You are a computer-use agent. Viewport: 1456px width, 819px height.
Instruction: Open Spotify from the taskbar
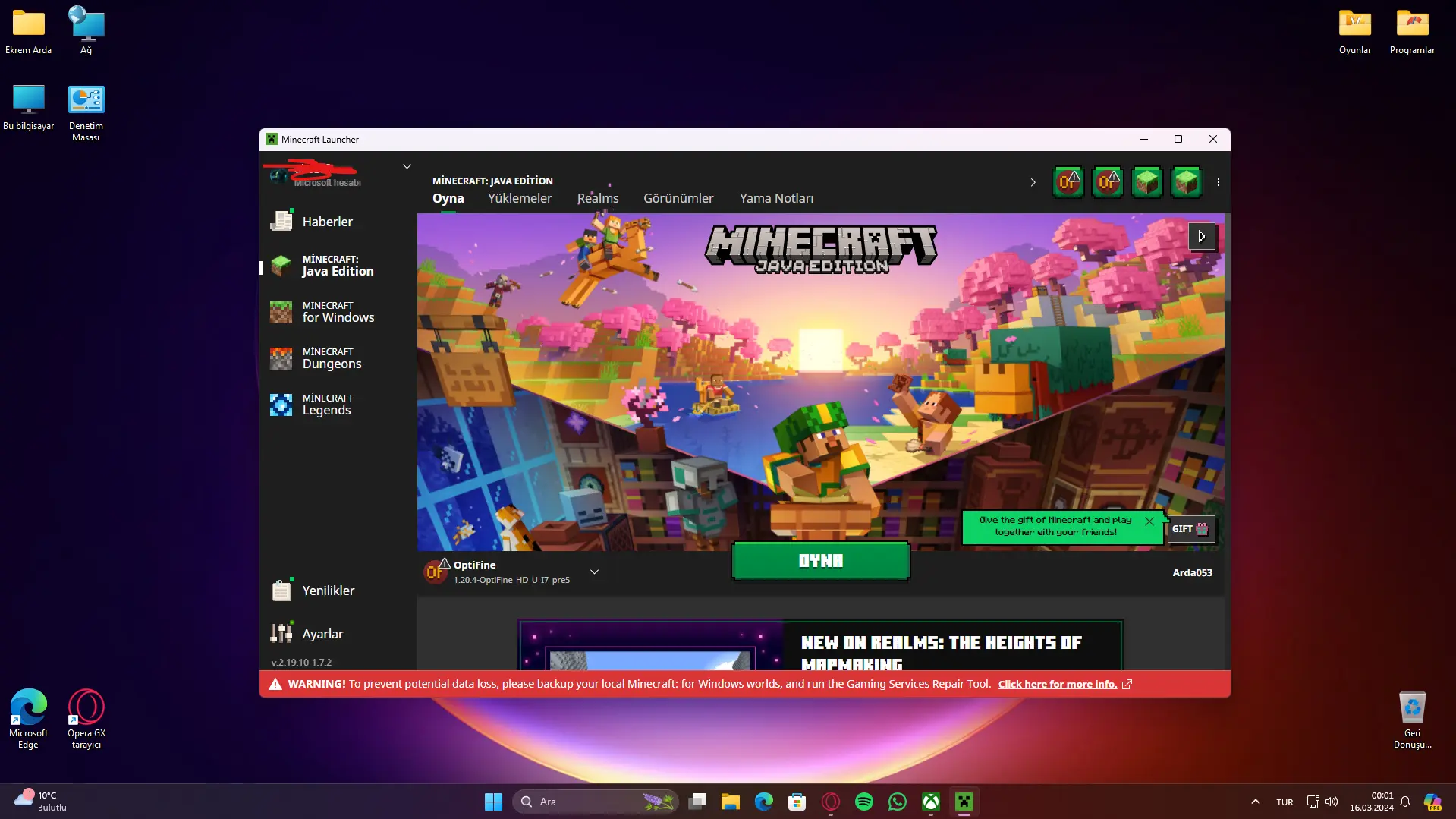[x=864, y=802]
